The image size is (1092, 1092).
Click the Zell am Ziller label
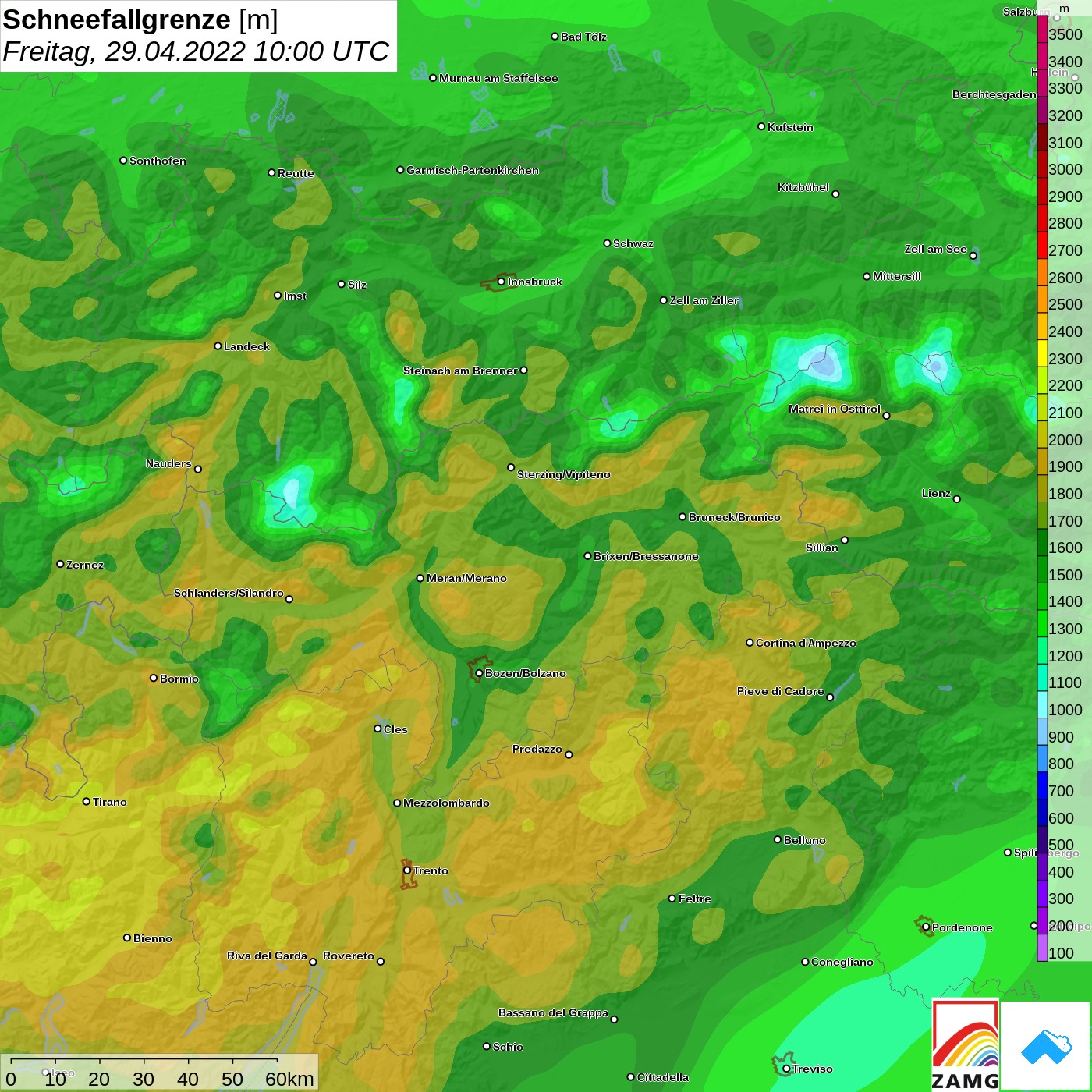coord(704,300)
